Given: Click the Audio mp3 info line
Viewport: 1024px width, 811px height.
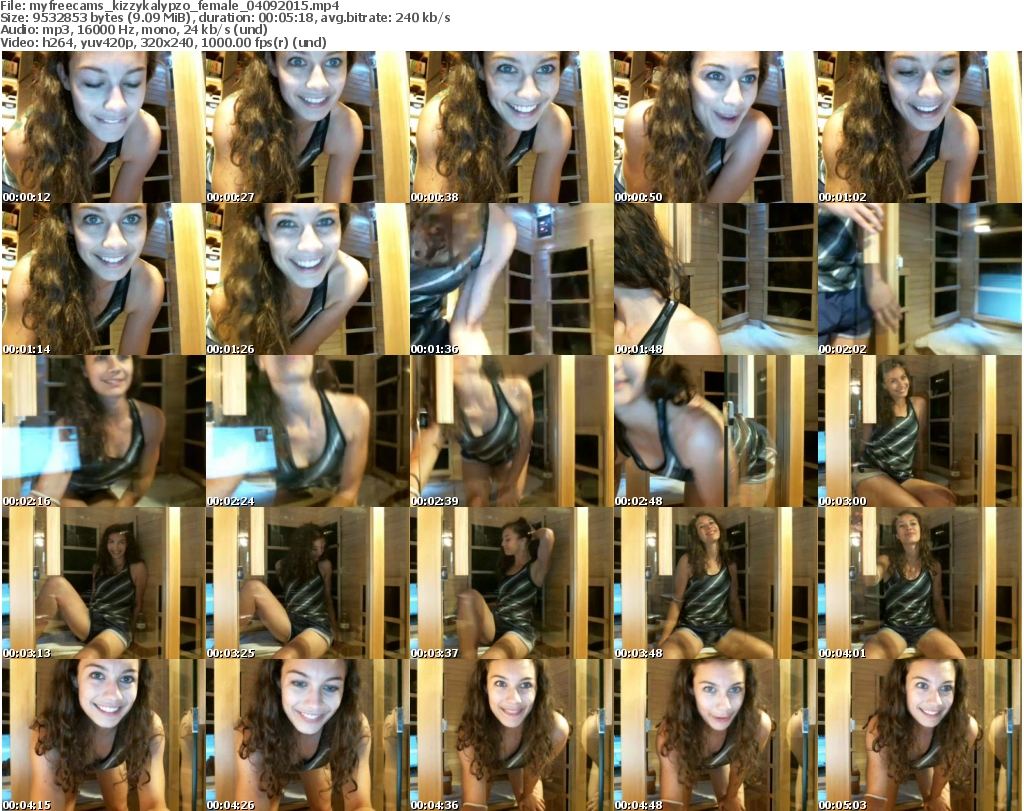Looking at the screenshot, I should (x=134, y=30).
